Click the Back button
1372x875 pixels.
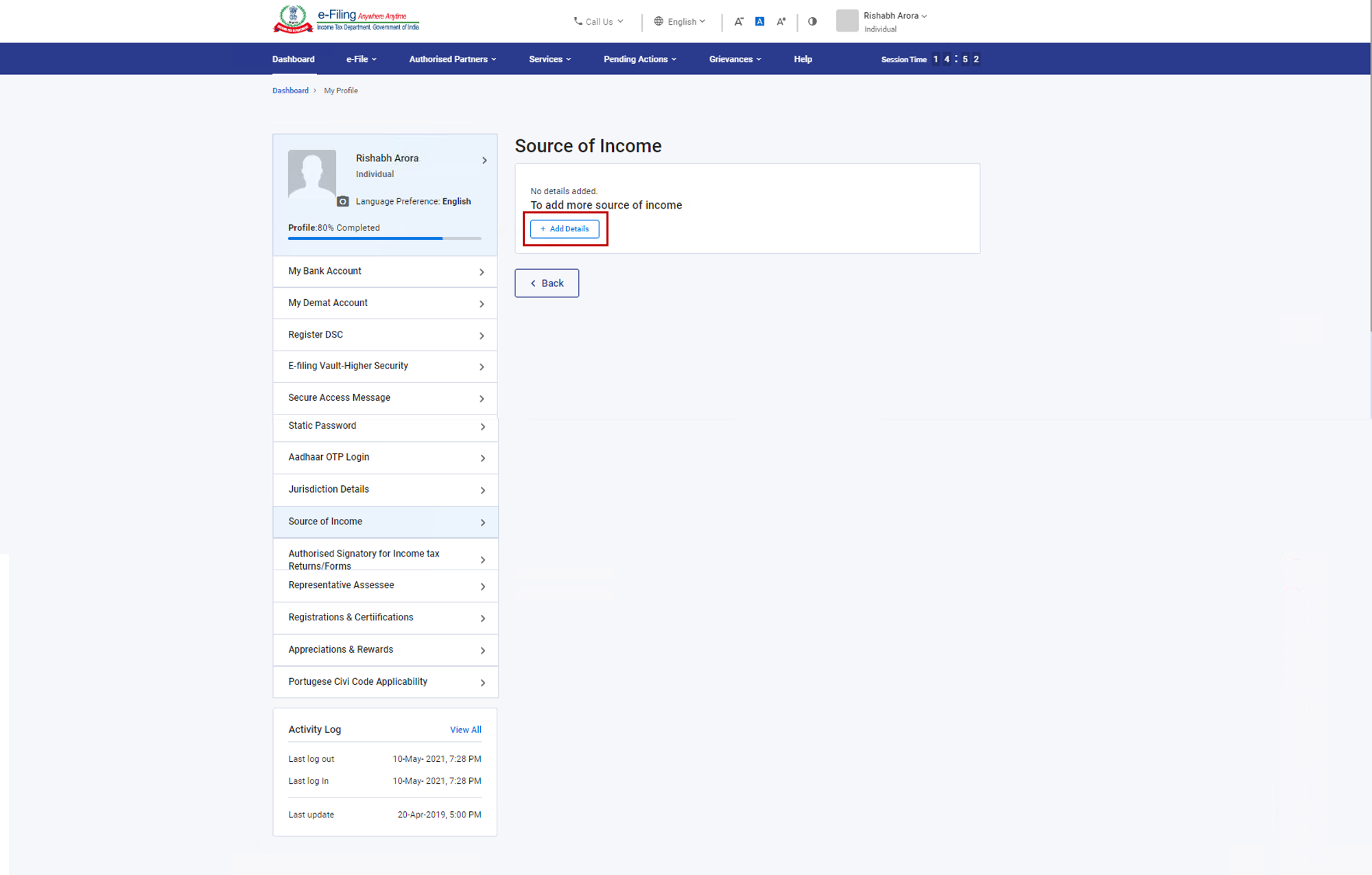coord(547,283)
